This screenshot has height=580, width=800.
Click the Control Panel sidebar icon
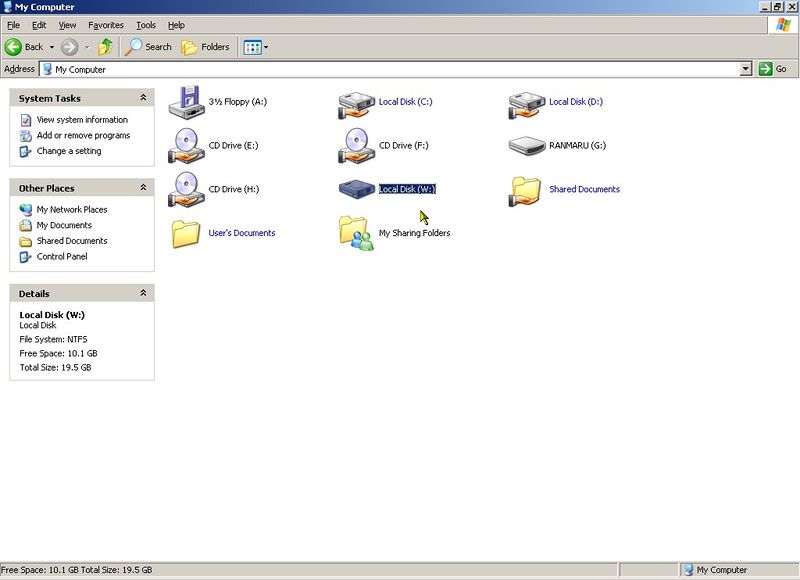(x=26, y=257)
